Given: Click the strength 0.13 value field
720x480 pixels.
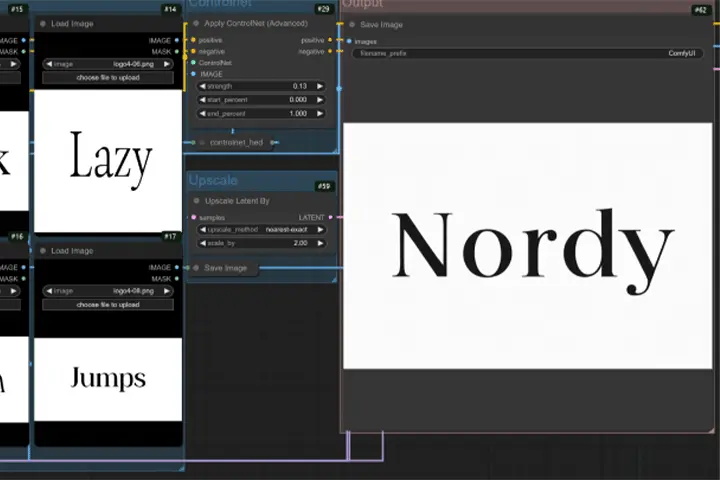Looking at the screenshot, I should [x=261, y=86].
